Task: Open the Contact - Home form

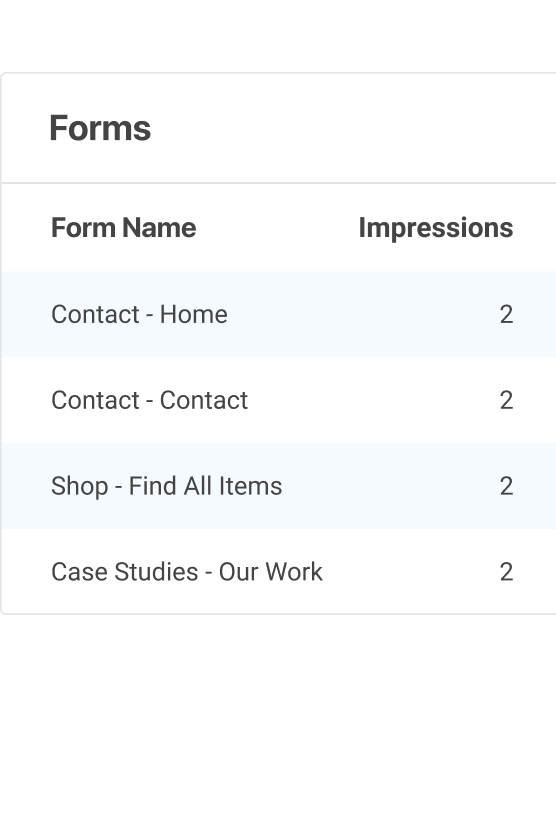Action: (139, 315)
